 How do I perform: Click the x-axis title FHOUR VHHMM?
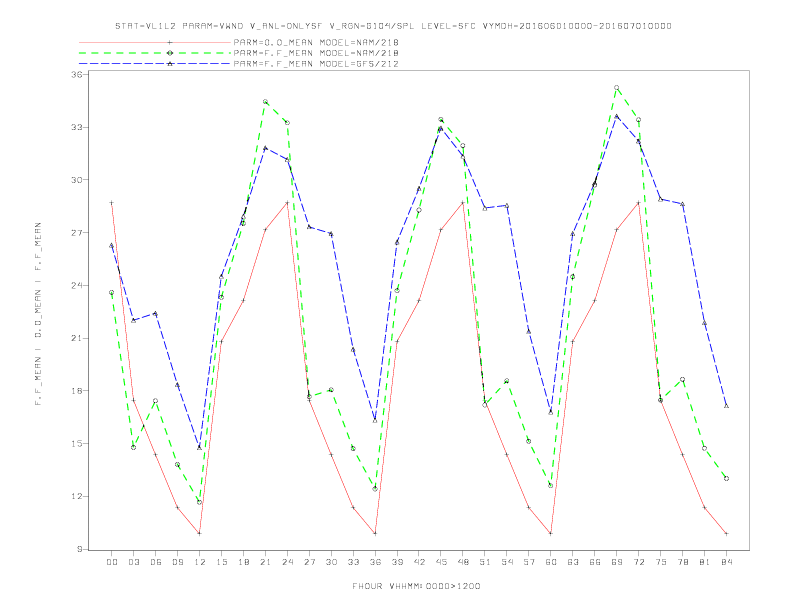tap(416, 586)
